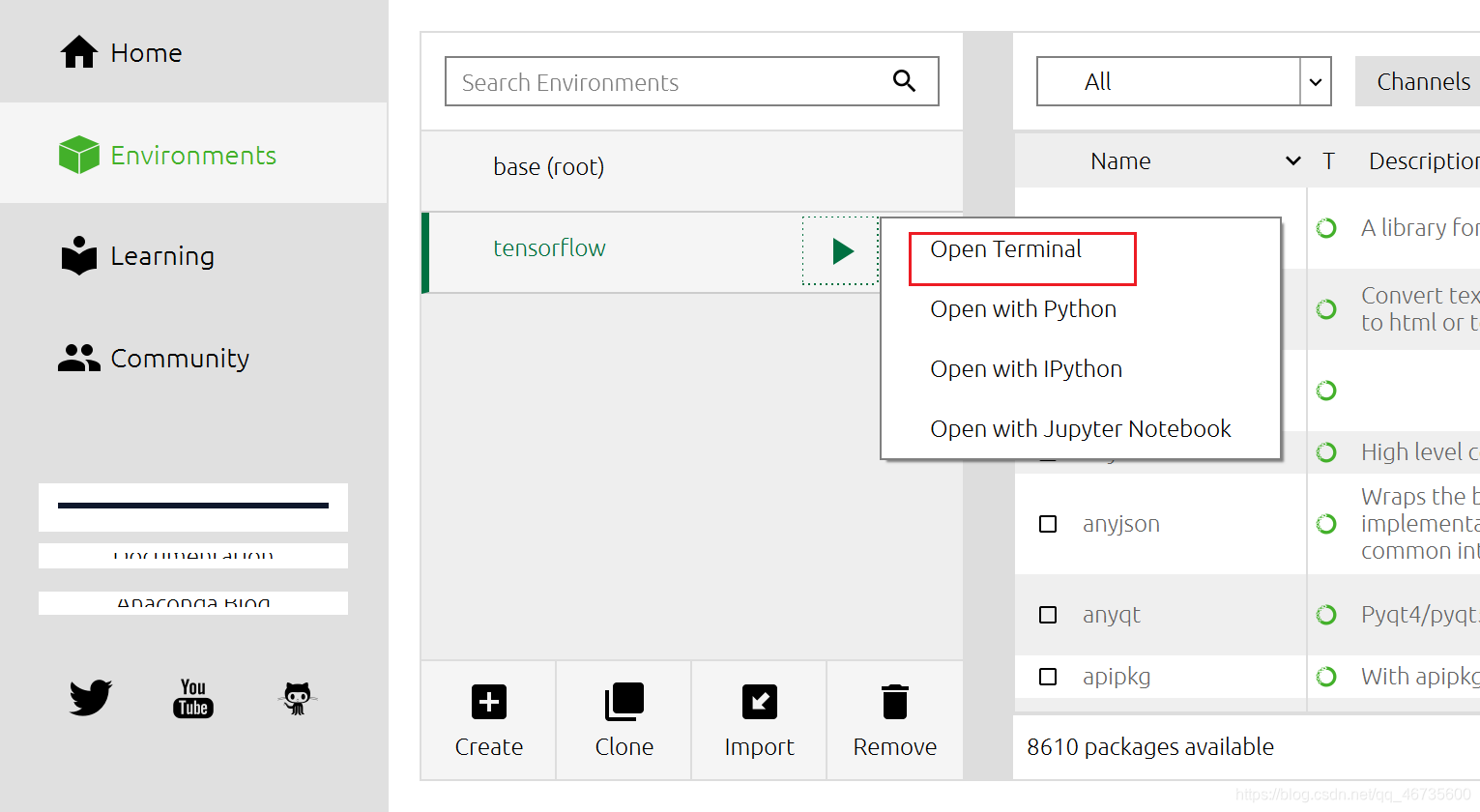Image resolution: width=1480 pixels, height=812 pixels.
Task: Click the Description column header
Action: pyautogui.click(x=1424, y=161)
